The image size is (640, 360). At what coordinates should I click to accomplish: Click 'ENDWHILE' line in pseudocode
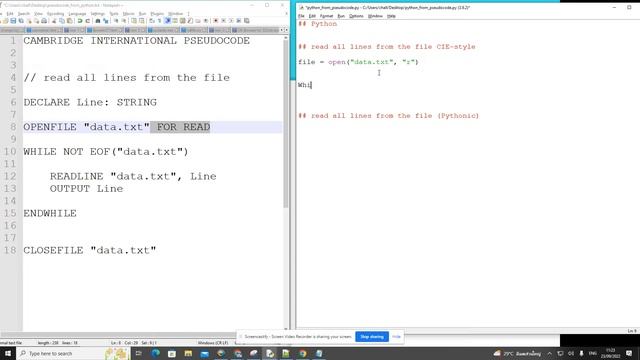[50, 213]
